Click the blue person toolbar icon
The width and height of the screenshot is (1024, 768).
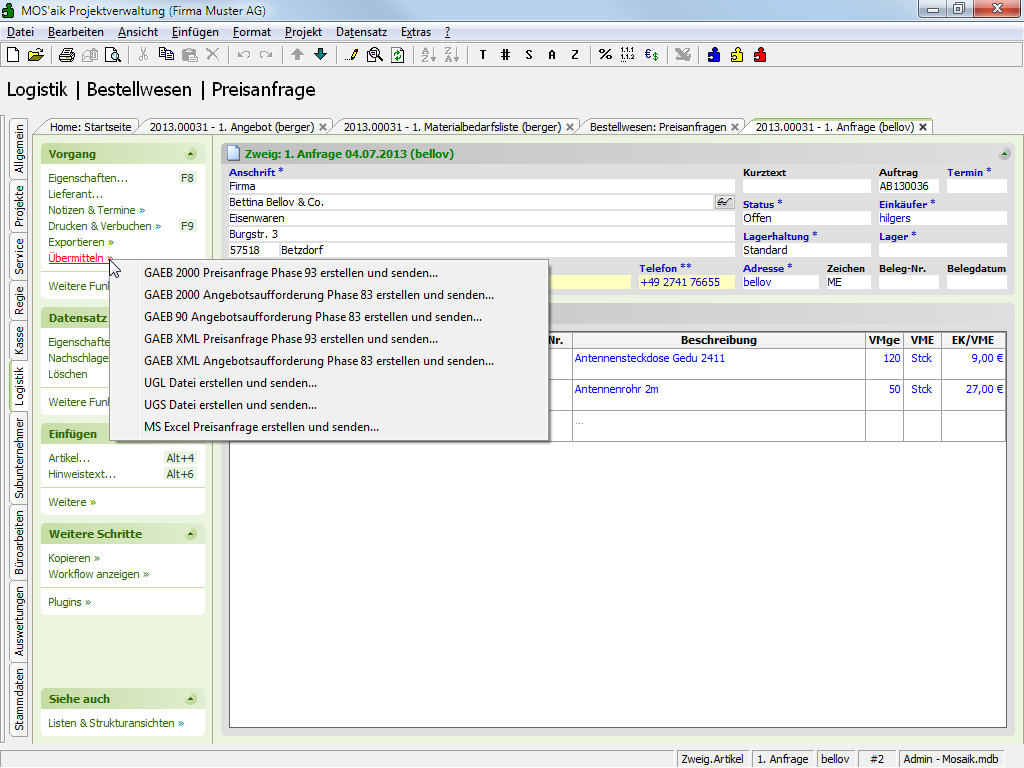click(x=714, y=55)
